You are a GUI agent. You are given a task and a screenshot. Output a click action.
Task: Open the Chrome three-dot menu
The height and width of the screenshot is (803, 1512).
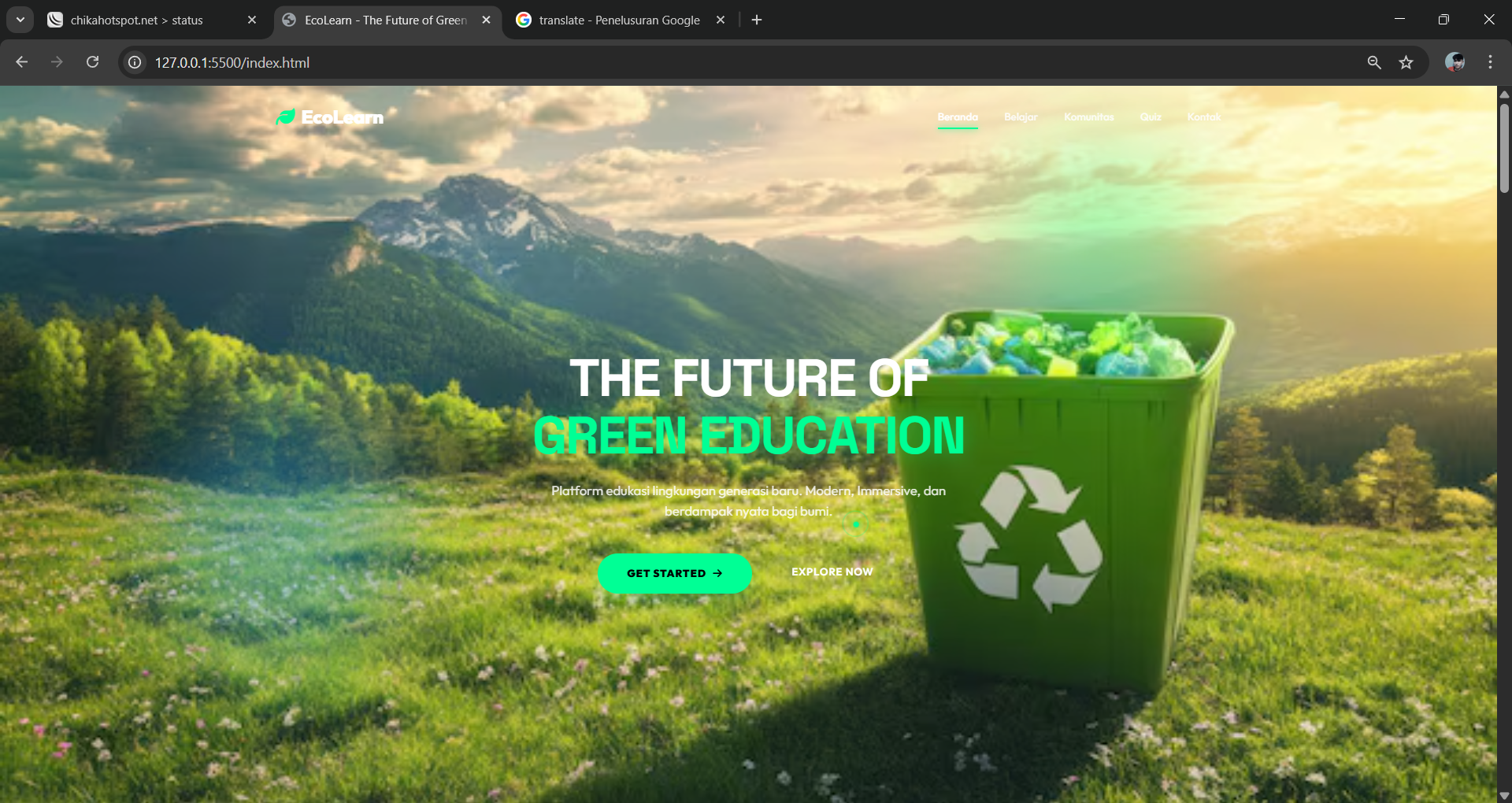[1490, 62]
